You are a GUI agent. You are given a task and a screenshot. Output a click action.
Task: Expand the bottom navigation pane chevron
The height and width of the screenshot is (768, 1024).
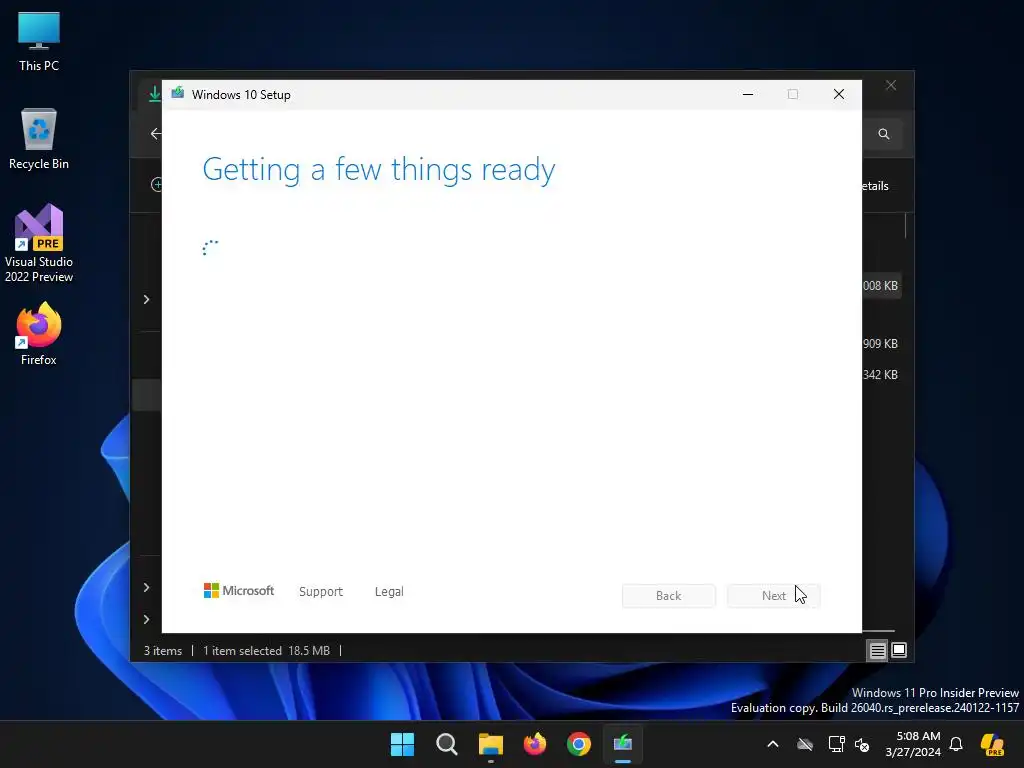click(146, 620)
